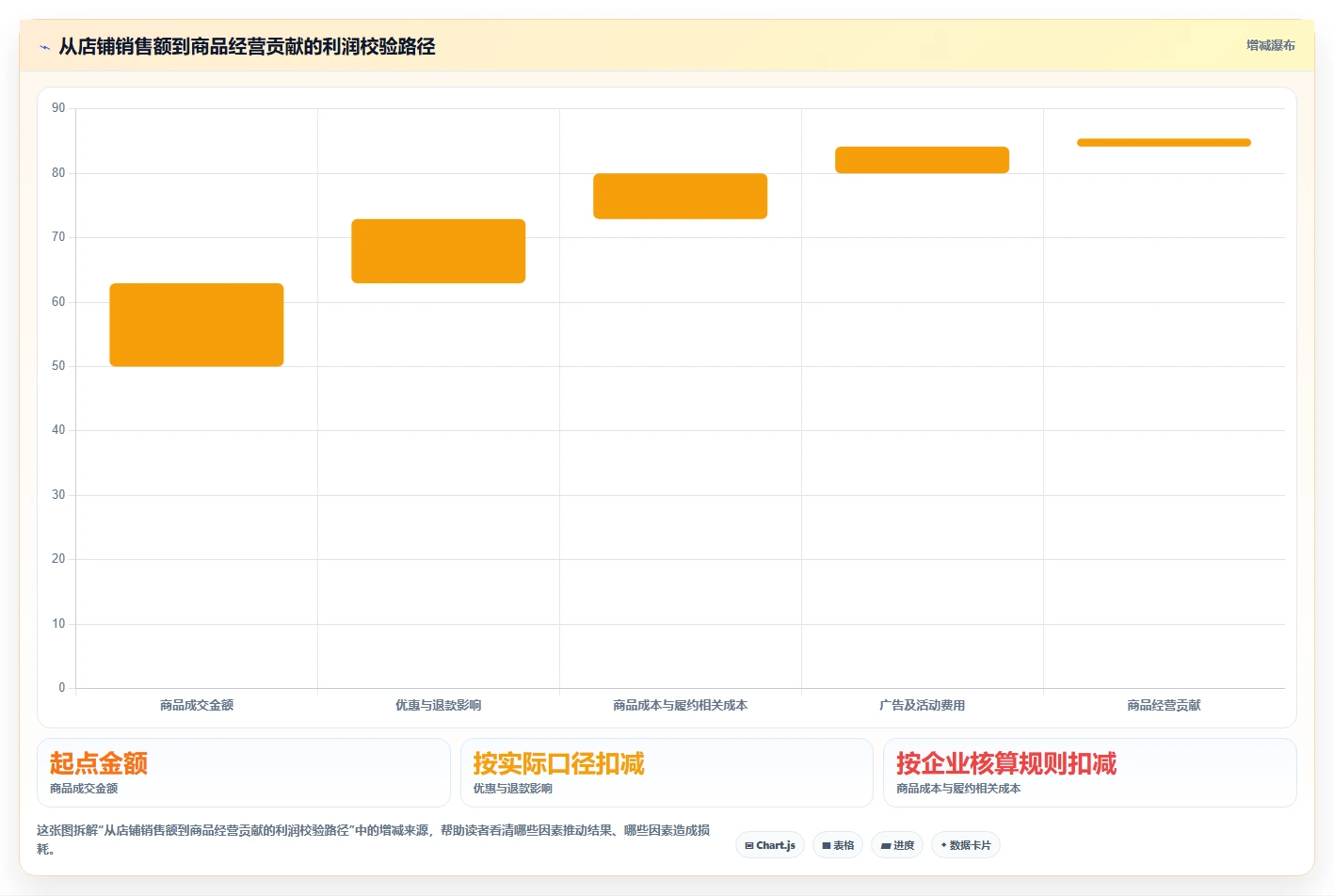Click 商品成交金额 subtitle in the 起点金额 card
The width and height of the screenshot is (1334, 896).
pos(84,789)
